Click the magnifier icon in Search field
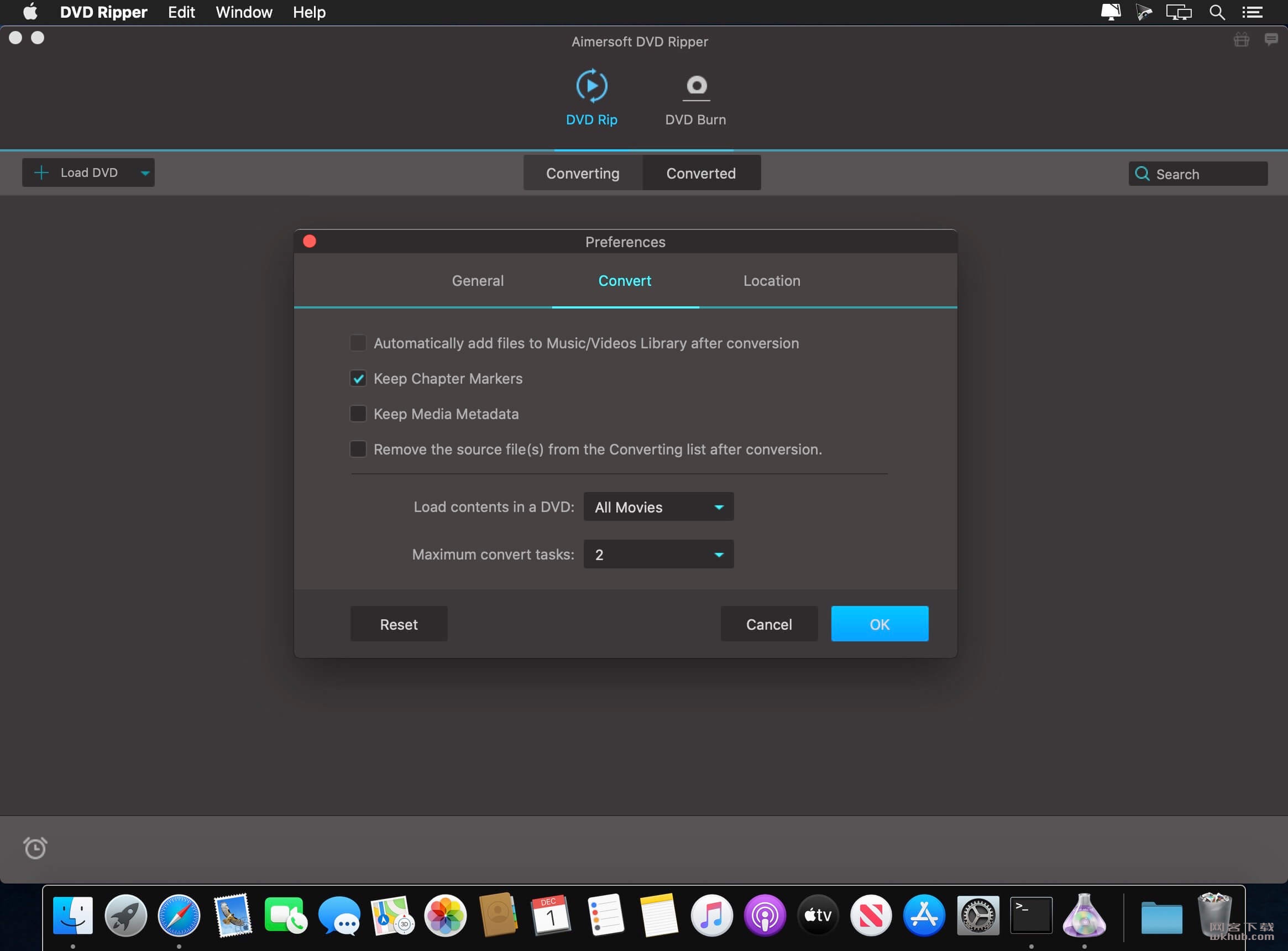This screenshot has height=951, width=1288. (x=1143, y=174)
